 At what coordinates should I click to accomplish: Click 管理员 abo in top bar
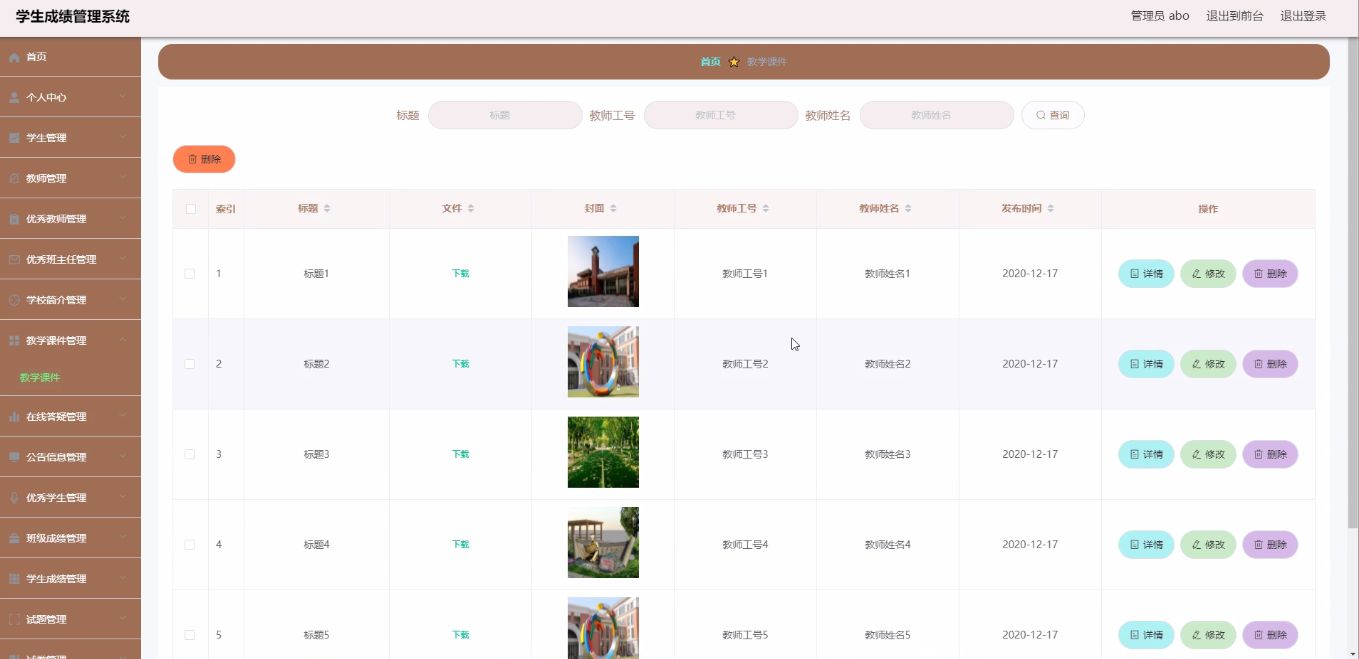(x=1160, y=16)
